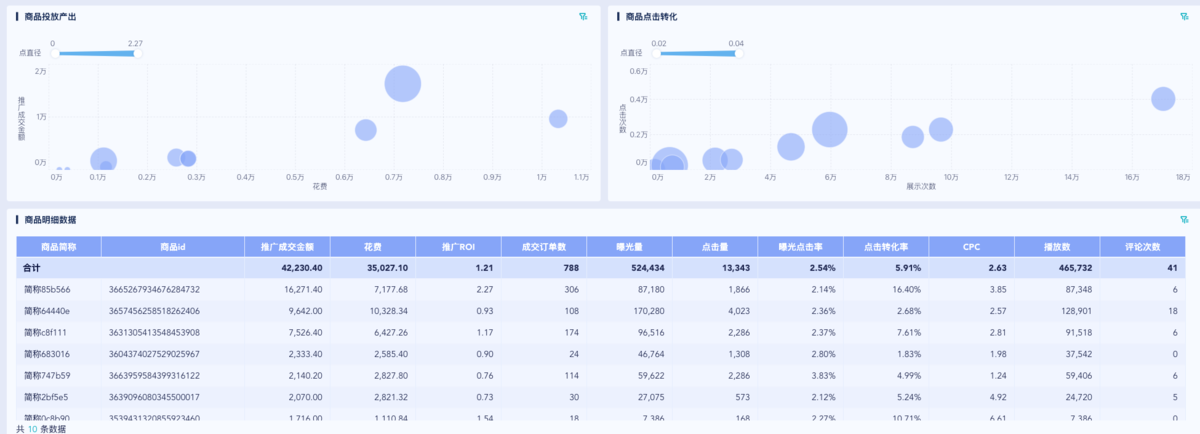This screenshot has height=434, width=1200.
Task: Click the CPC column header
Action: (x=971, y=246)
